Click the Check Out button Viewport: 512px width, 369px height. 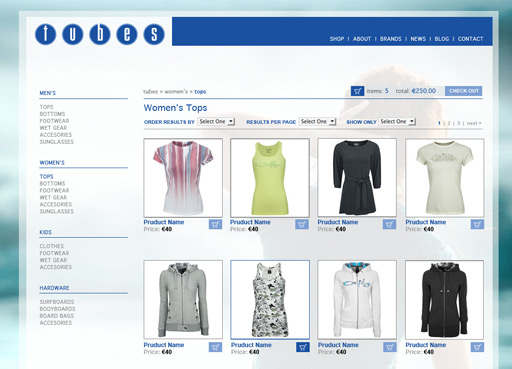click(464, 91)
